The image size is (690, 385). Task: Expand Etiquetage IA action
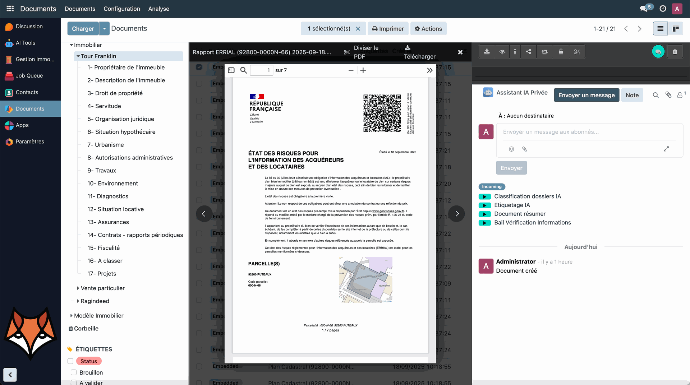[x=484, y=205]
